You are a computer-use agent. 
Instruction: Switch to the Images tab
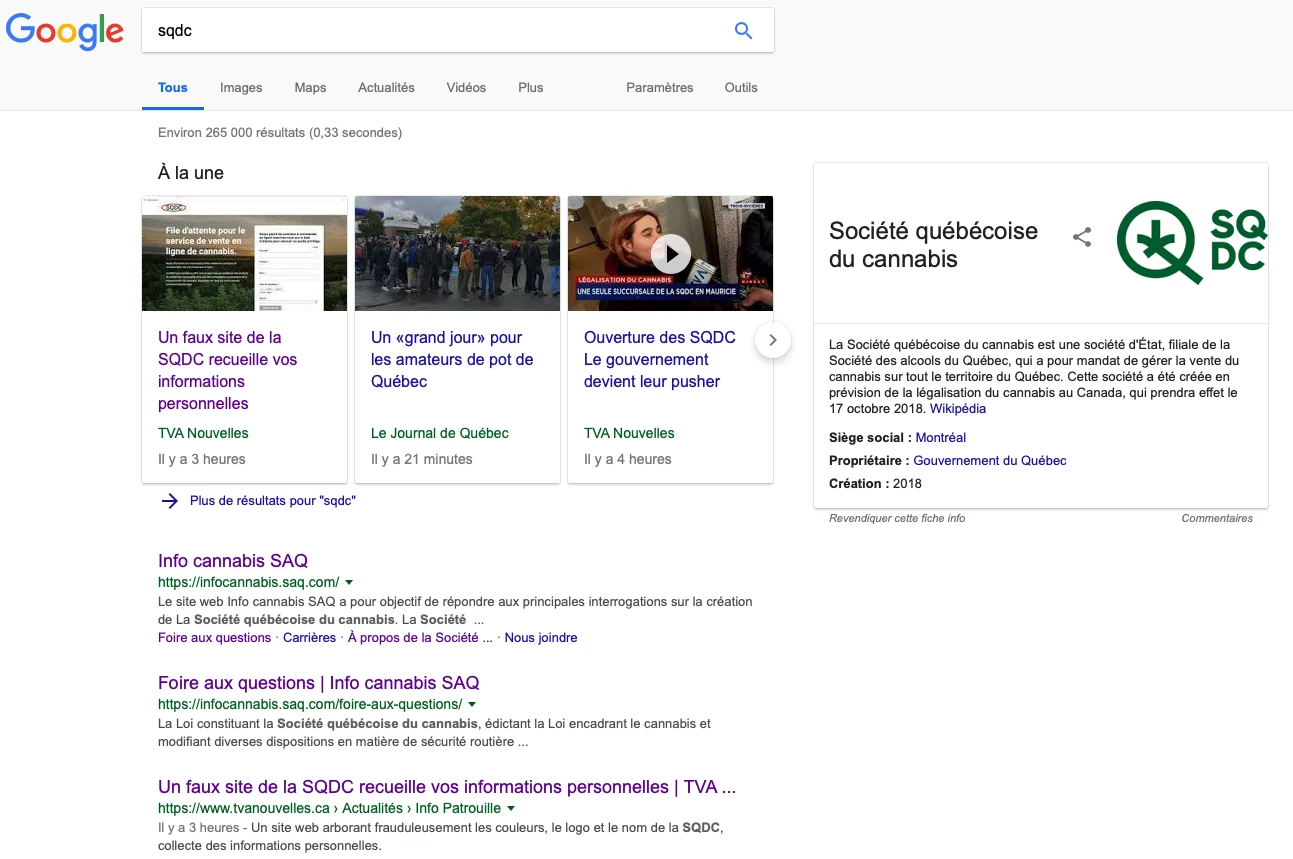pyautogui.click(x=241, y=88)
